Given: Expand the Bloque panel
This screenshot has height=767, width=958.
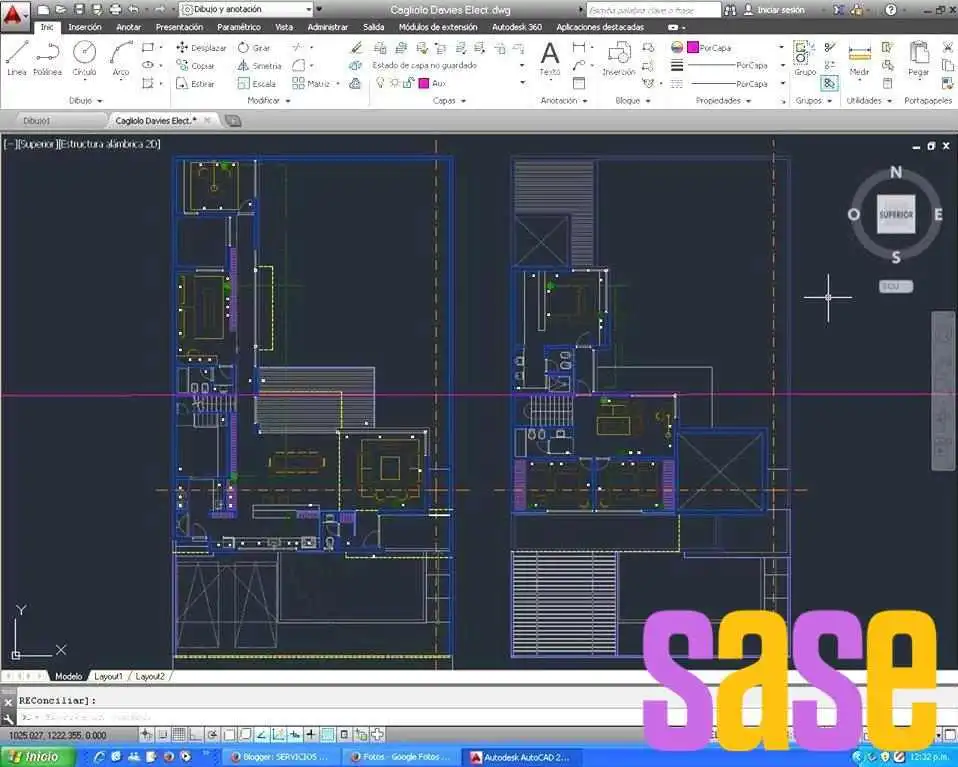Looking at the screenshot, I should tap(632, 100).
